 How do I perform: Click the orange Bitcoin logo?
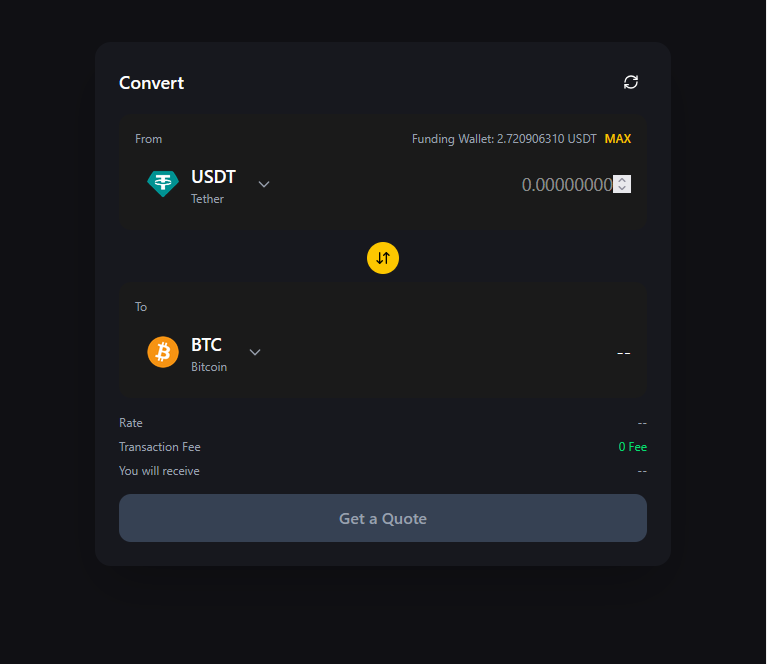click(x=163, y=352)
